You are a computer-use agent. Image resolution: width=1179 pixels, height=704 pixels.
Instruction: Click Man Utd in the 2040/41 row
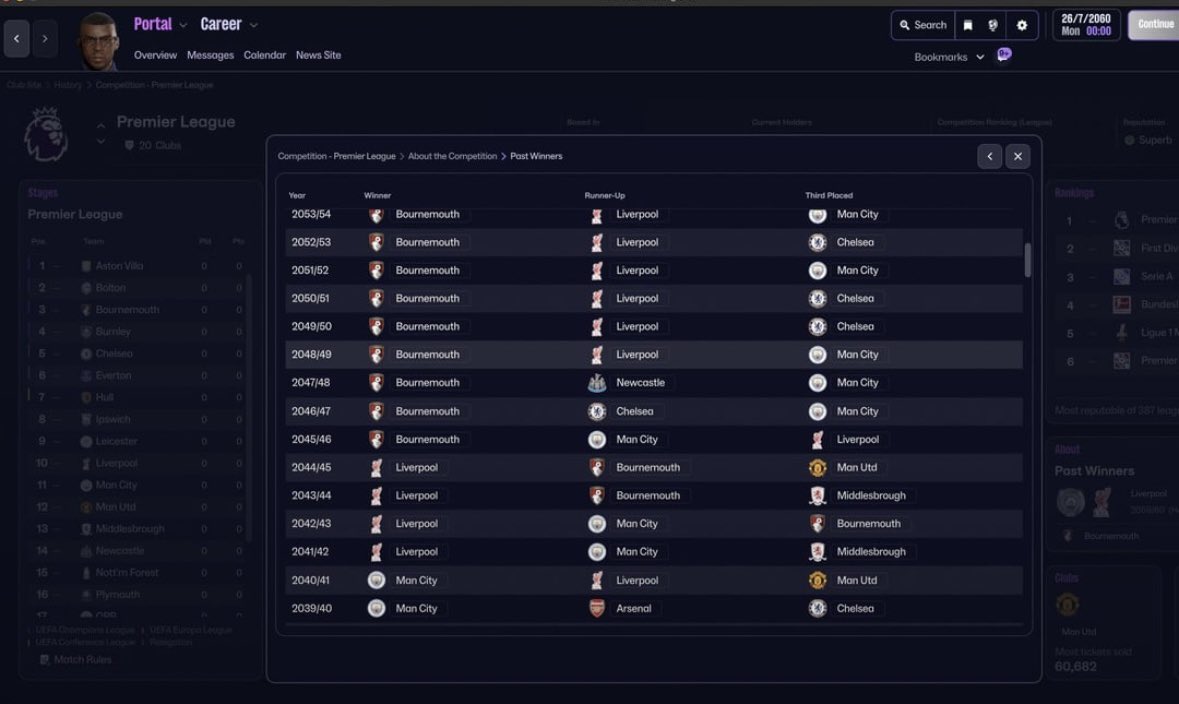(x=856, y=580)
